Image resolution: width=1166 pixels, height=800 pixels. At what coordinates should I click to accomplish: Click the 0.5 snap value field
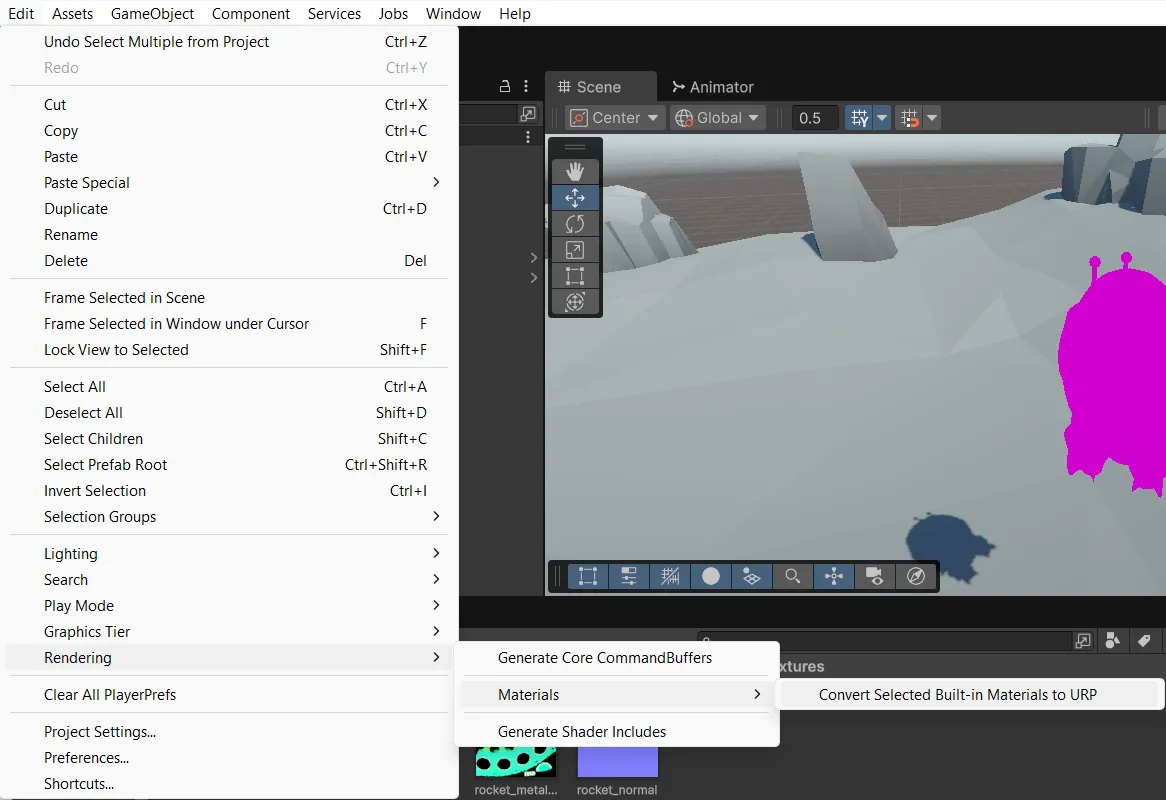coord(814,117)
